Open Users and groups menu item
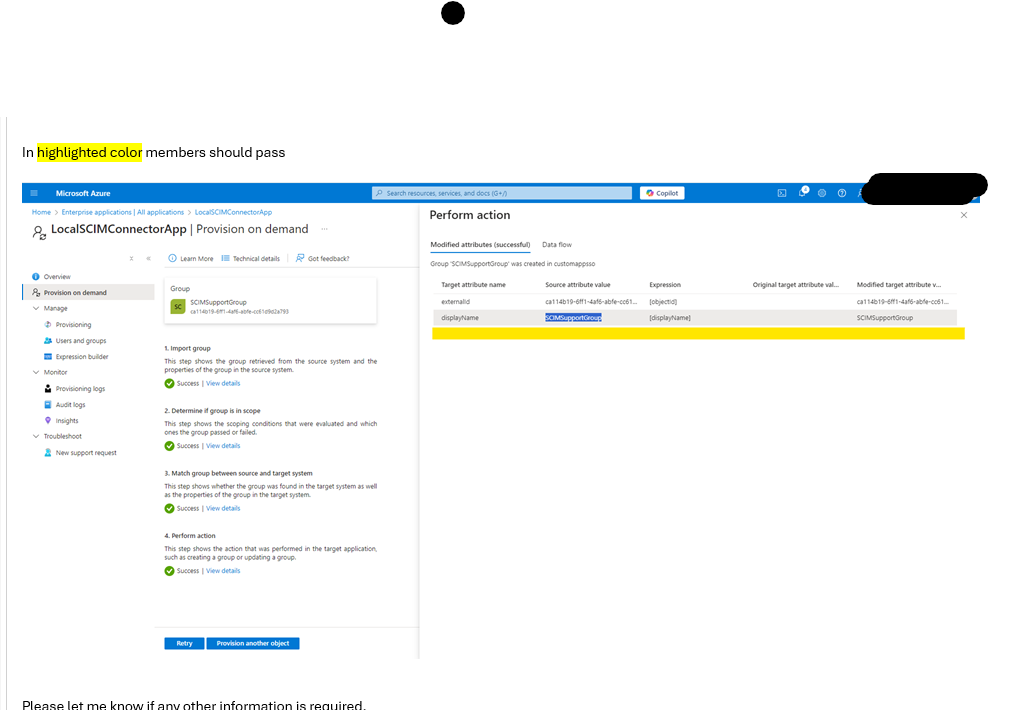Image resolution: width=1034 pixels, height=710 pixels. click(x=80, y=341)
